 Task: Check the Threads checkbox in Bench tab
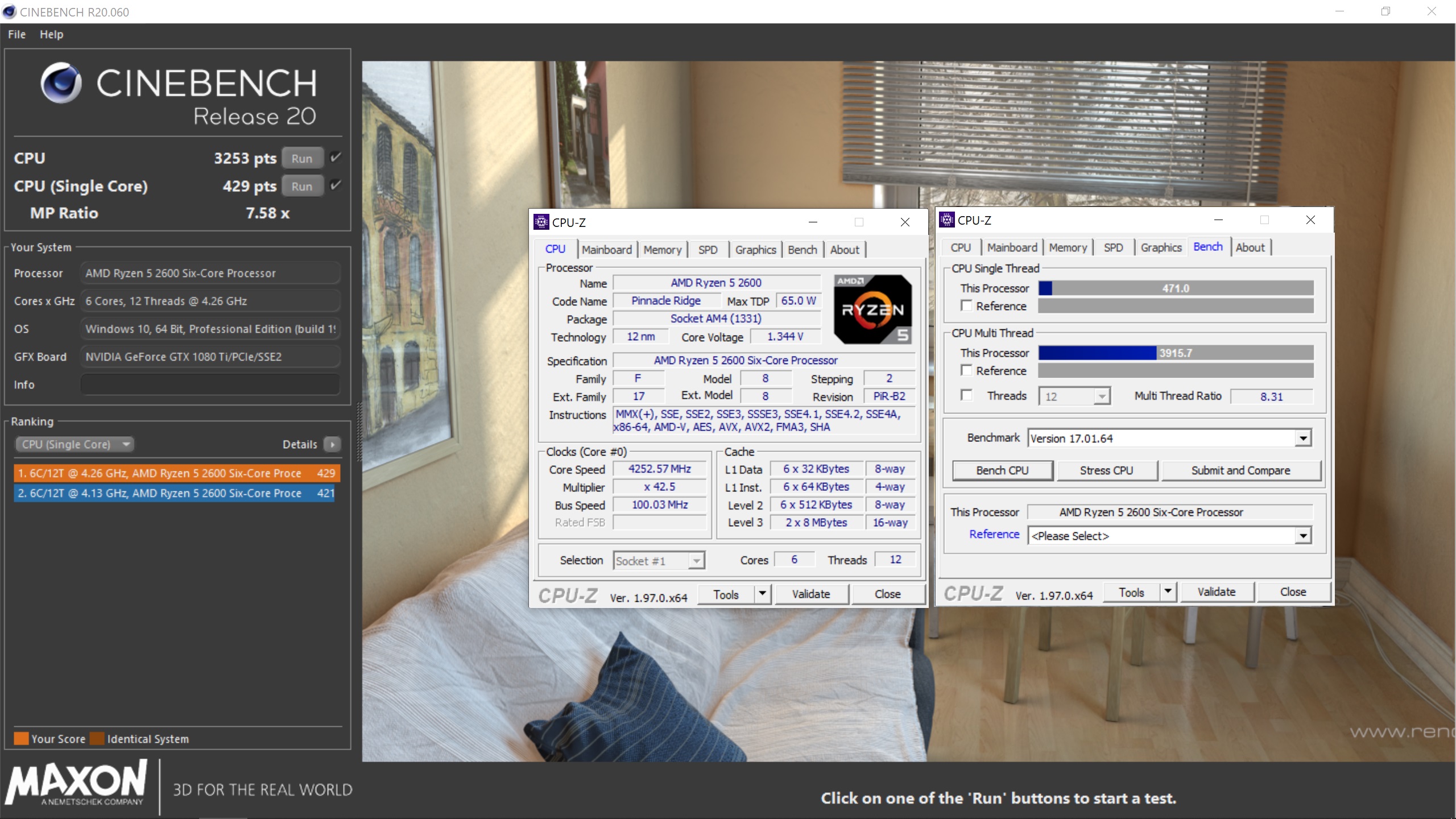(966, 395)
